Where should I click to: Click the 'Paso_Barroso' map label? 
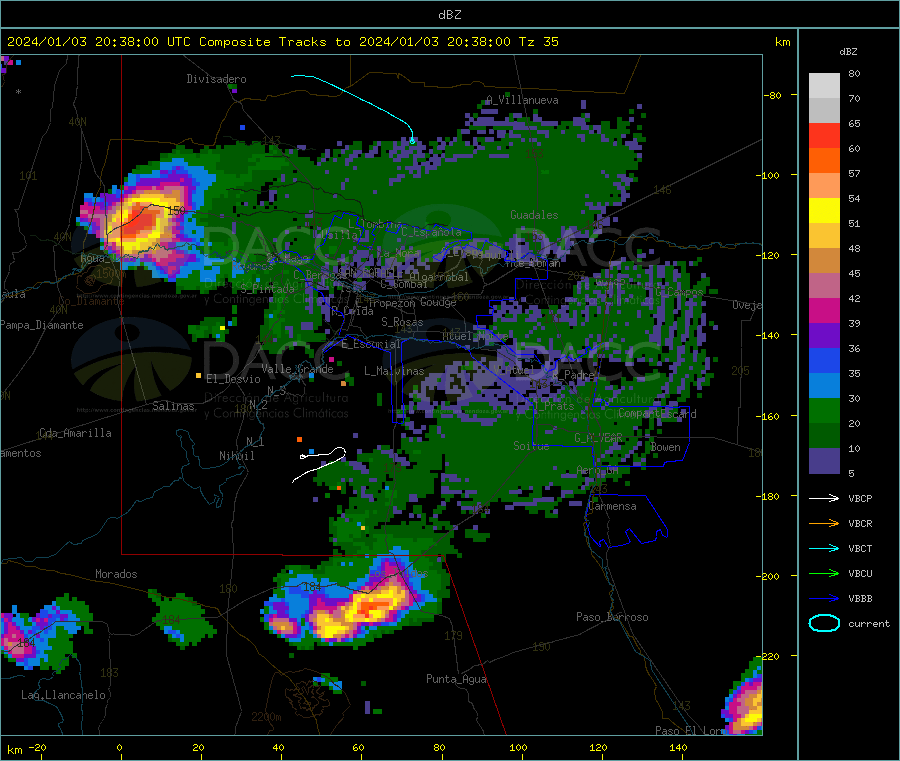click(x=612, y=617)
